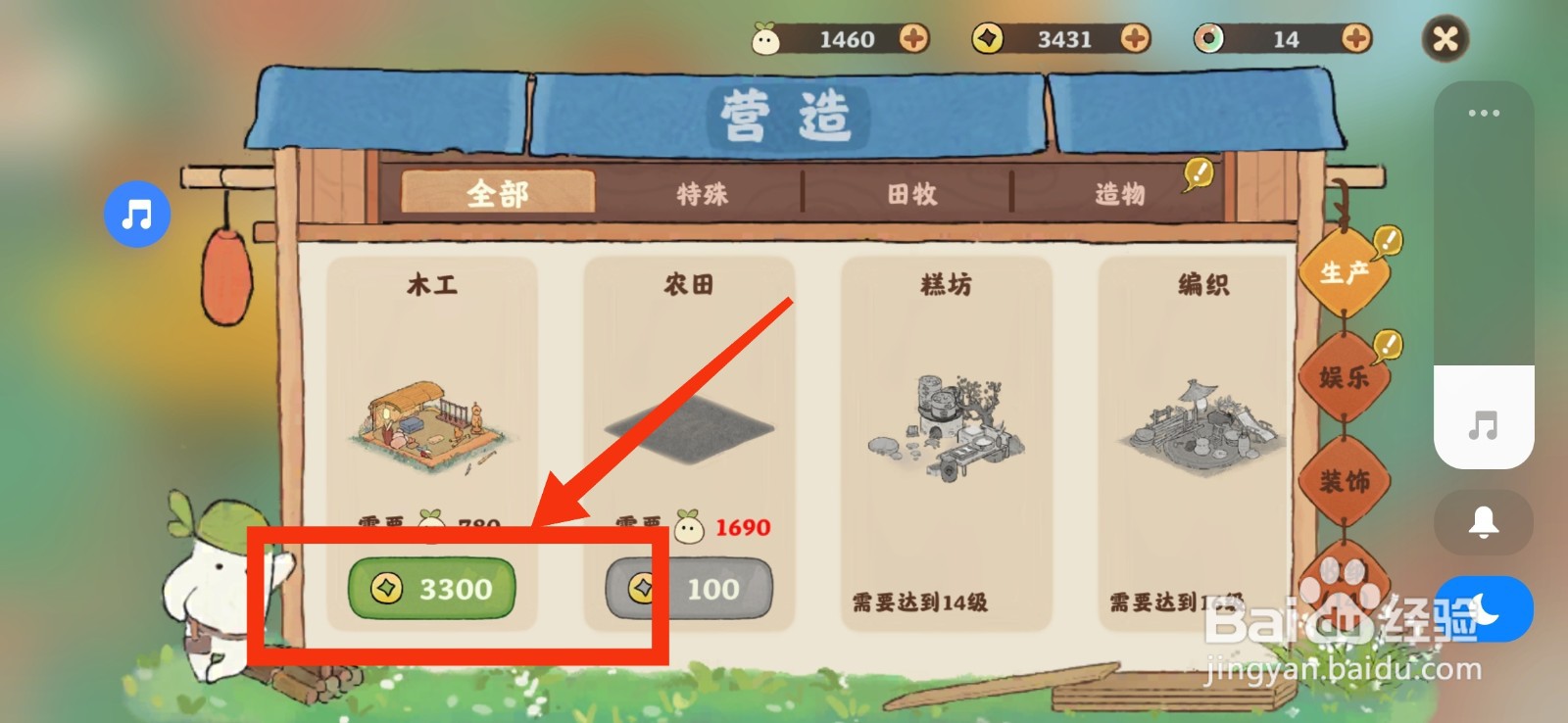Switch to the 特殊 tab
The height and width of the screenshot is (723, 1568).
coord(703,194)
